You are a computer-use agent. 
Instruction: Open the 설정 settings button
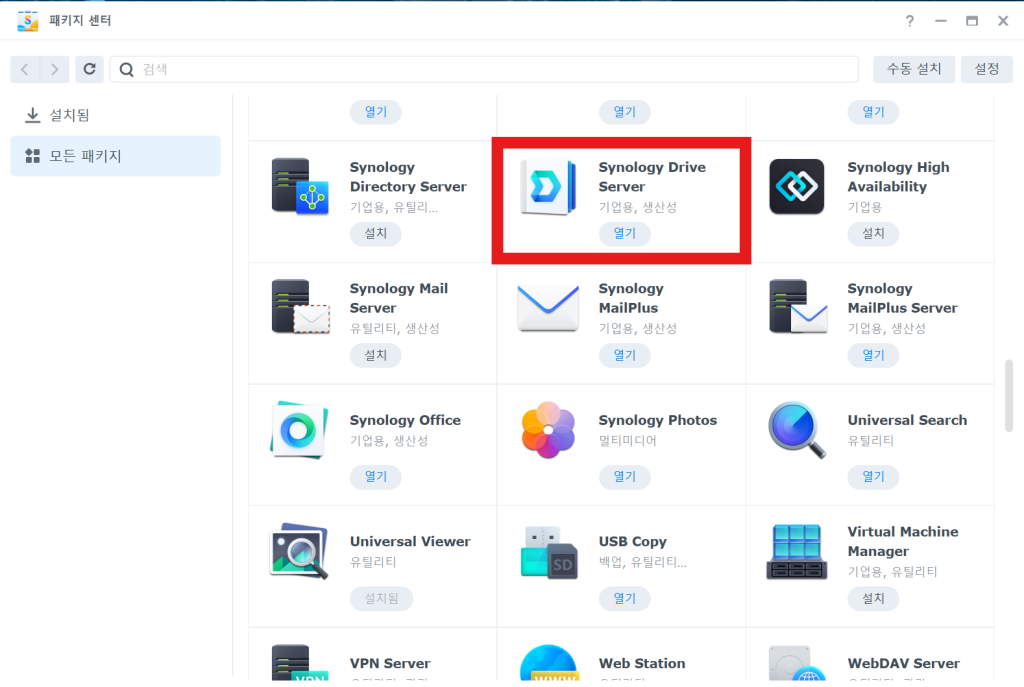click(x=987, y=69)
